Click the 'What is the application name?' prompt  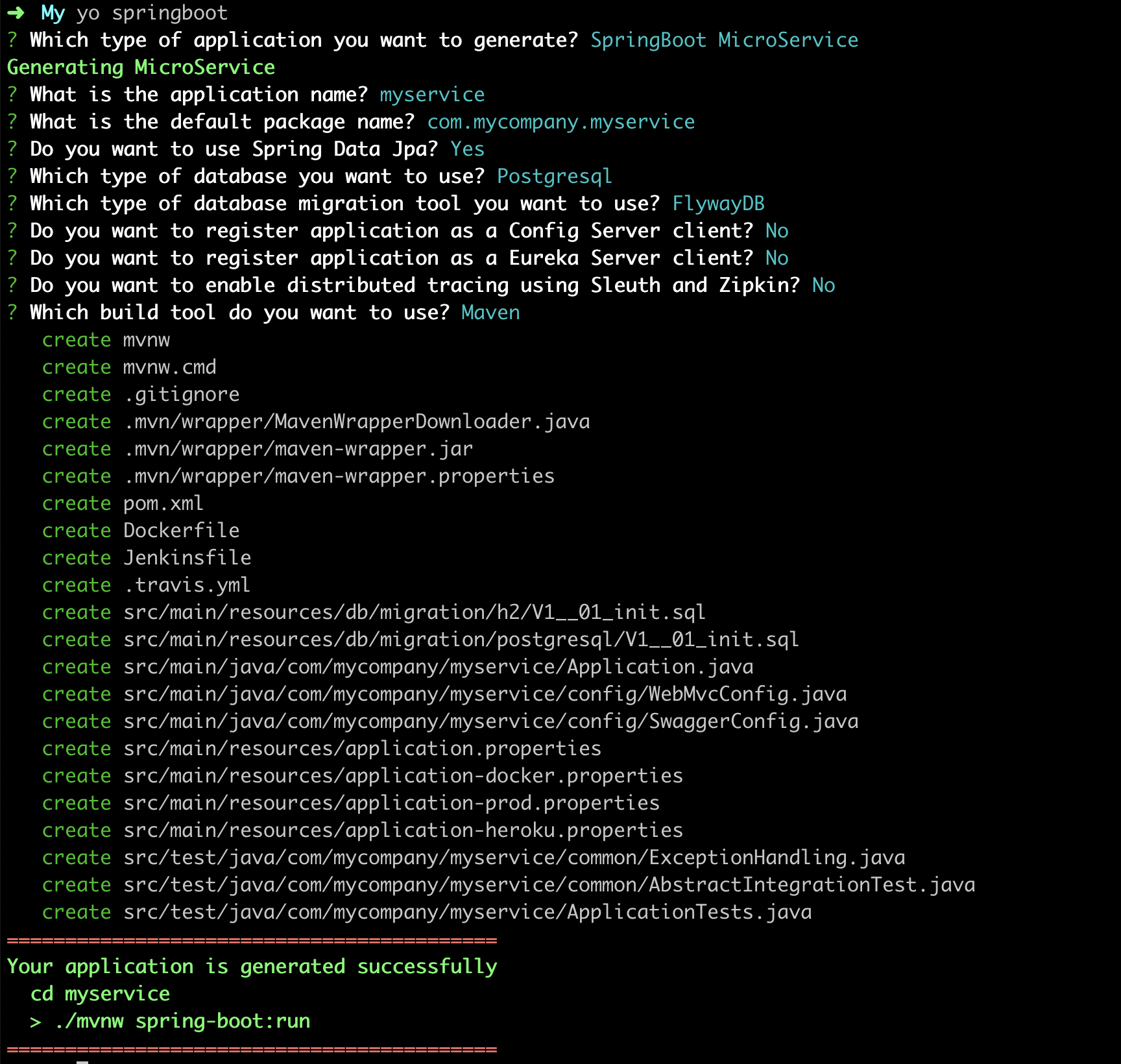pyautogui.click(x=199, y=95)
